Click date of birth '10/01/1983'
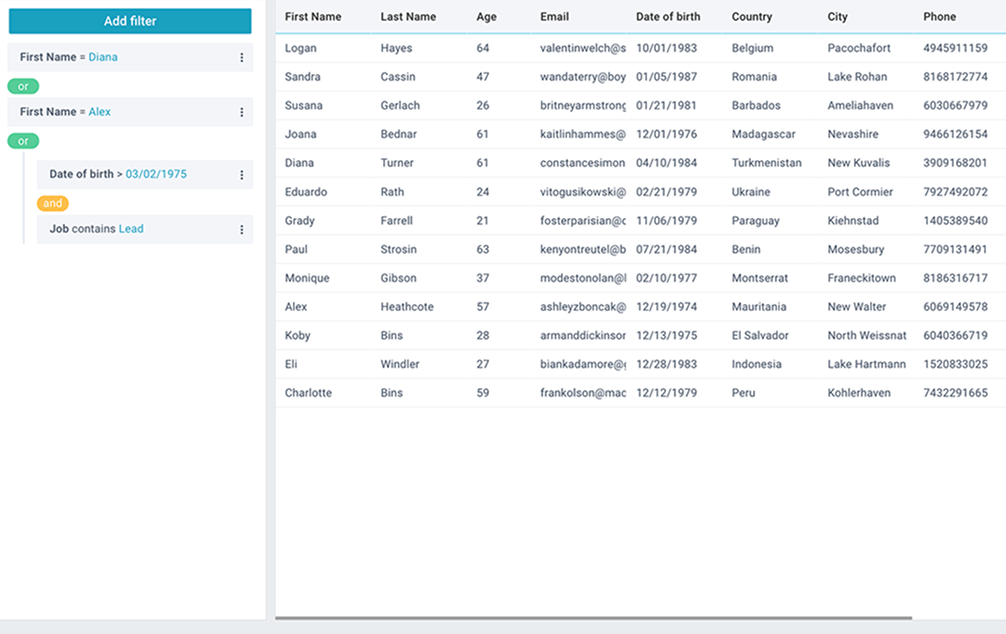Viewport: 1006px width, 634px height. (x=666, y=48)
